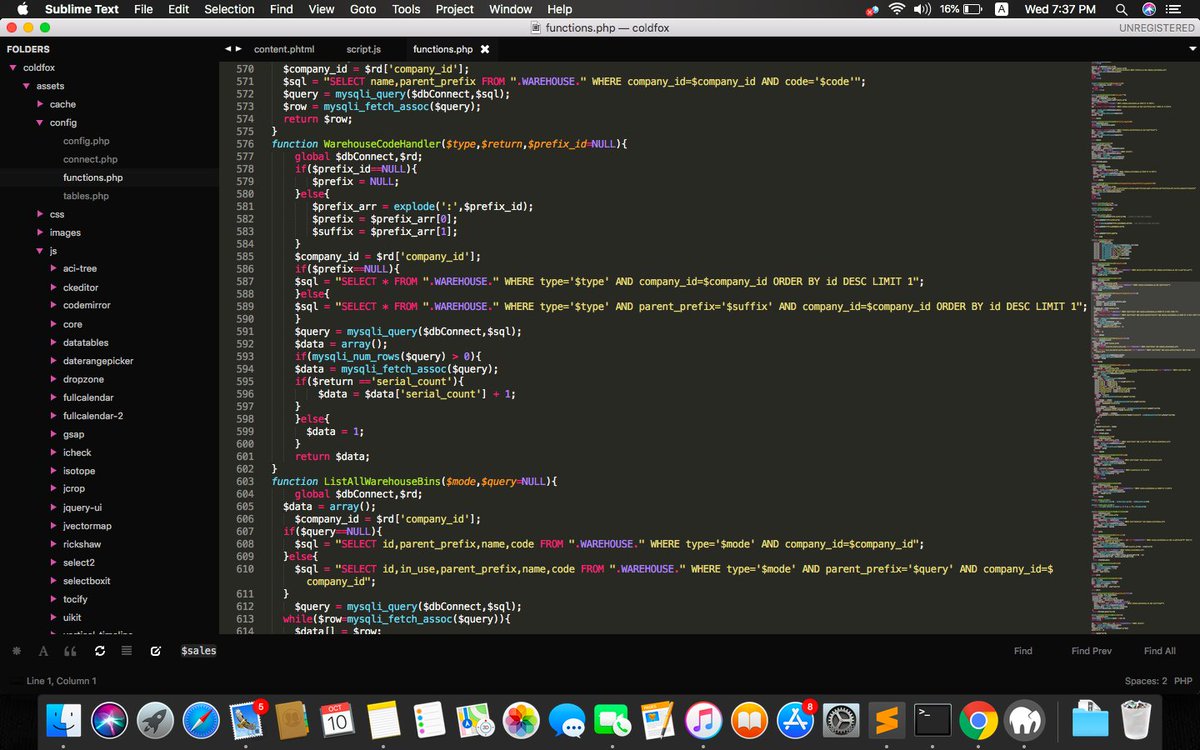Click the Find All button
The height and width of the screenshot is (750, 1200).
tap(1160, 651)
